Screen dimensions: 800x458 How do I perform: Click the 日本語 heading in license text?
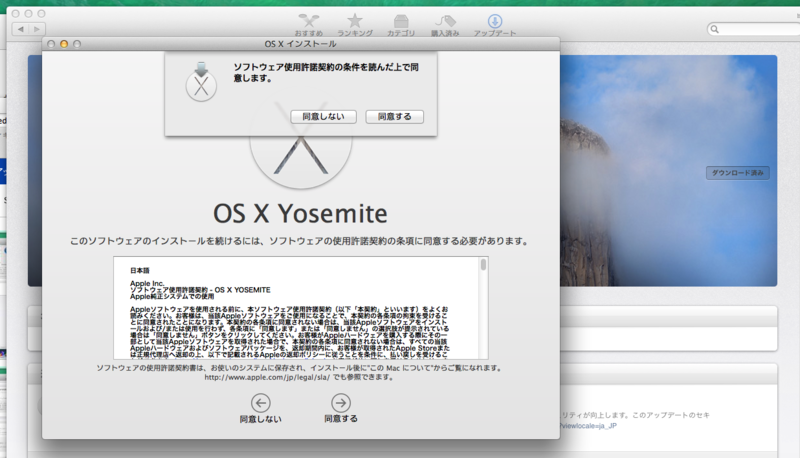(140, 270)
